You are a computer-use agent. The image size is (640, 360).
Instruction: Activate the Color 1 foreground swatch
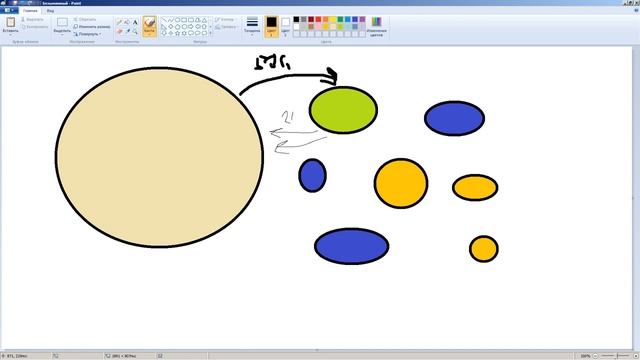(271, 27)
